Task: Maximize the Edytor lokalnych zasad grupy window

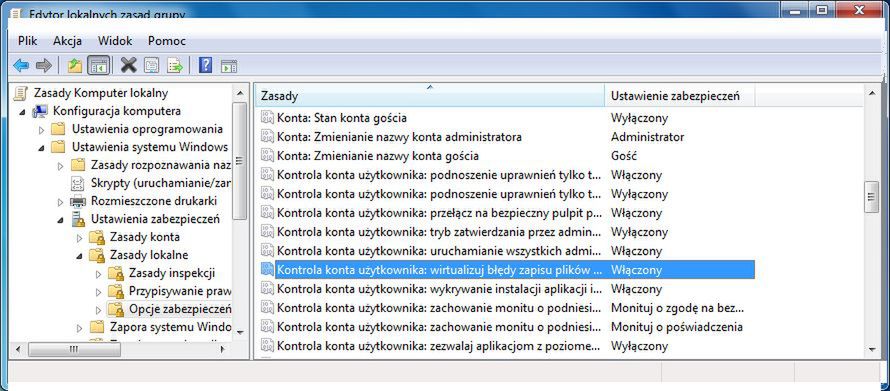Action: tap(822, 9)
